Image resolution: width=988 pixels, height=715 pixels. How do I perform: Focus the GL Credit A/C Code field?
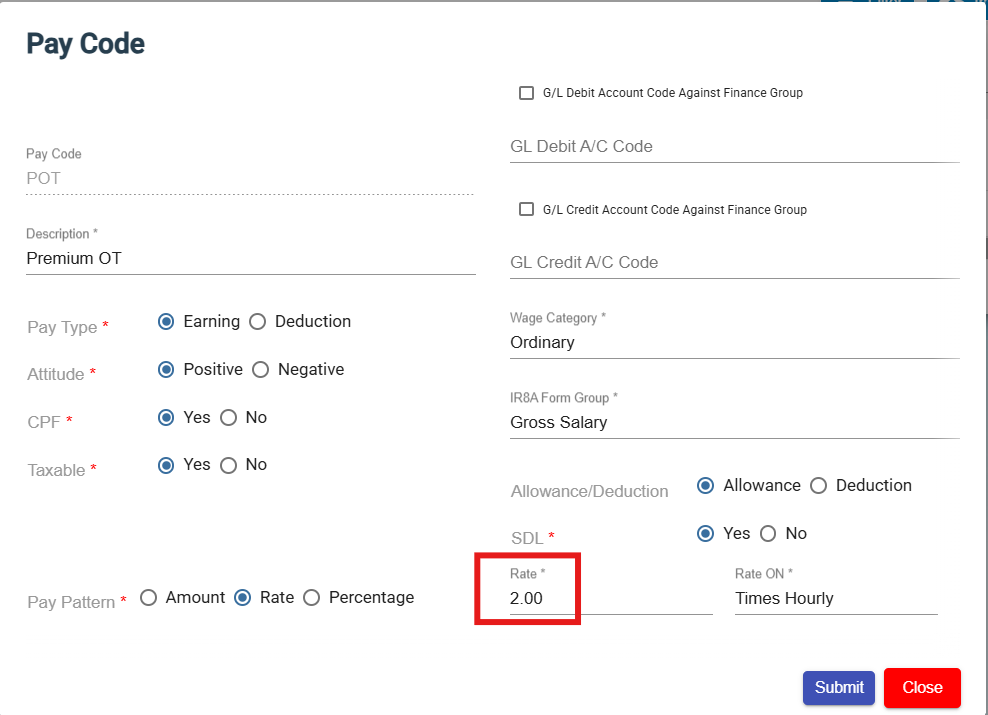[734, 263]
